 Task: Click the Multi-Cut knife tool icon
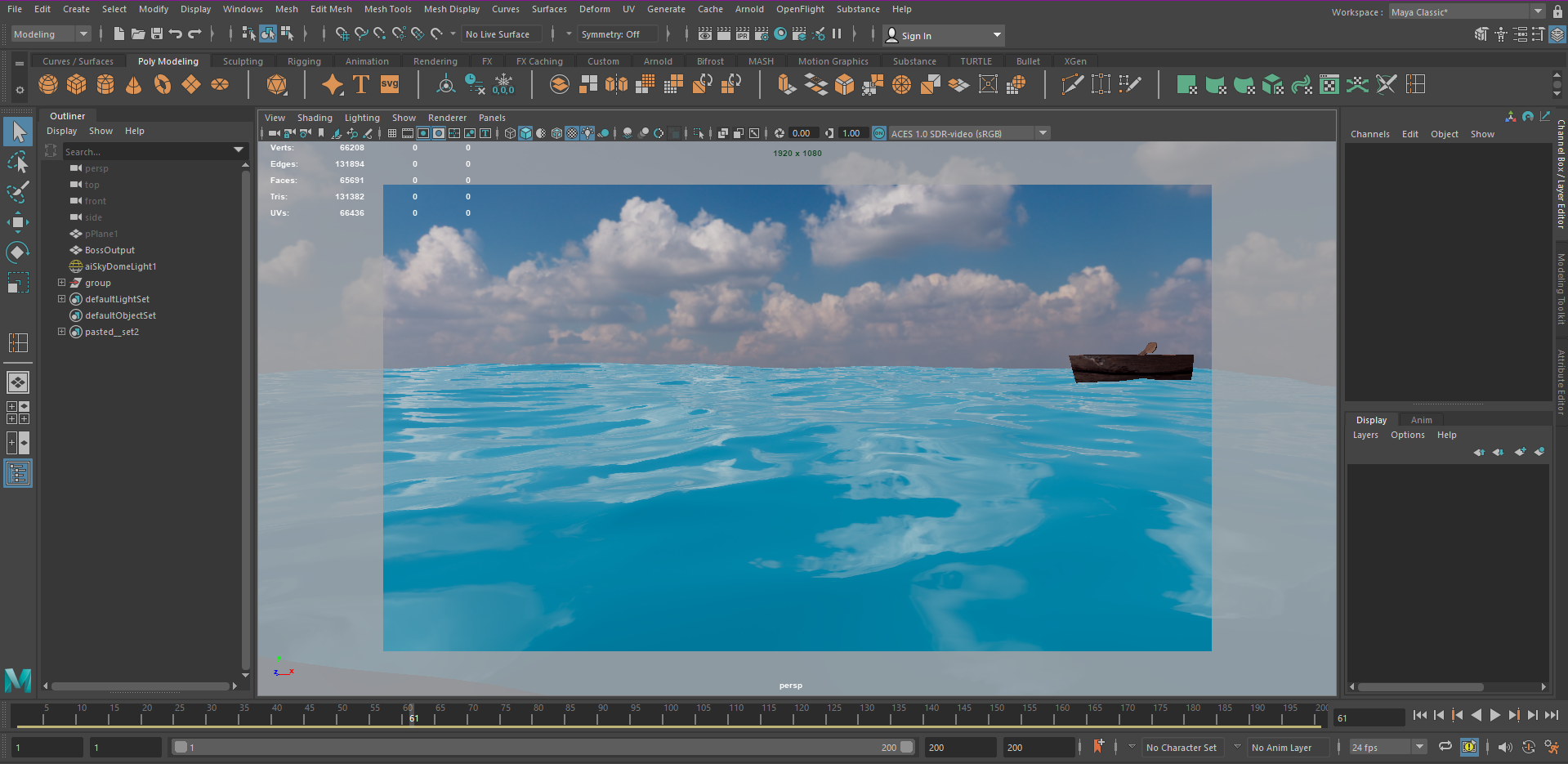point(1072,84)
